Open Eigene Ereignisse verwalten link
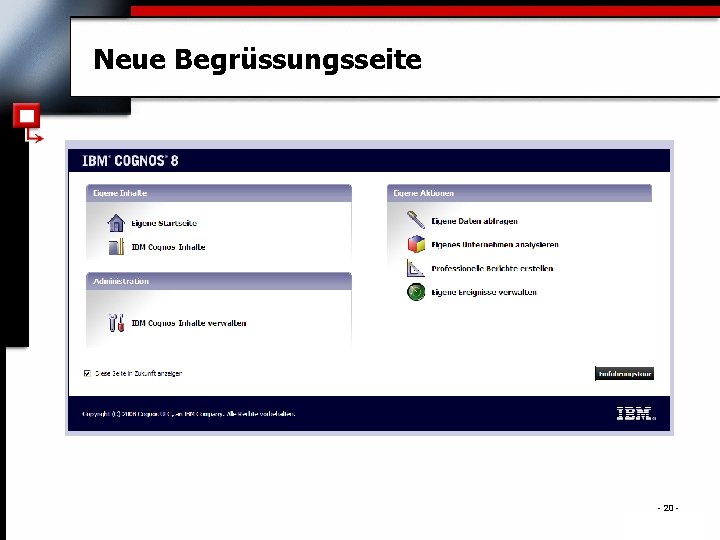 pos(484,292)
